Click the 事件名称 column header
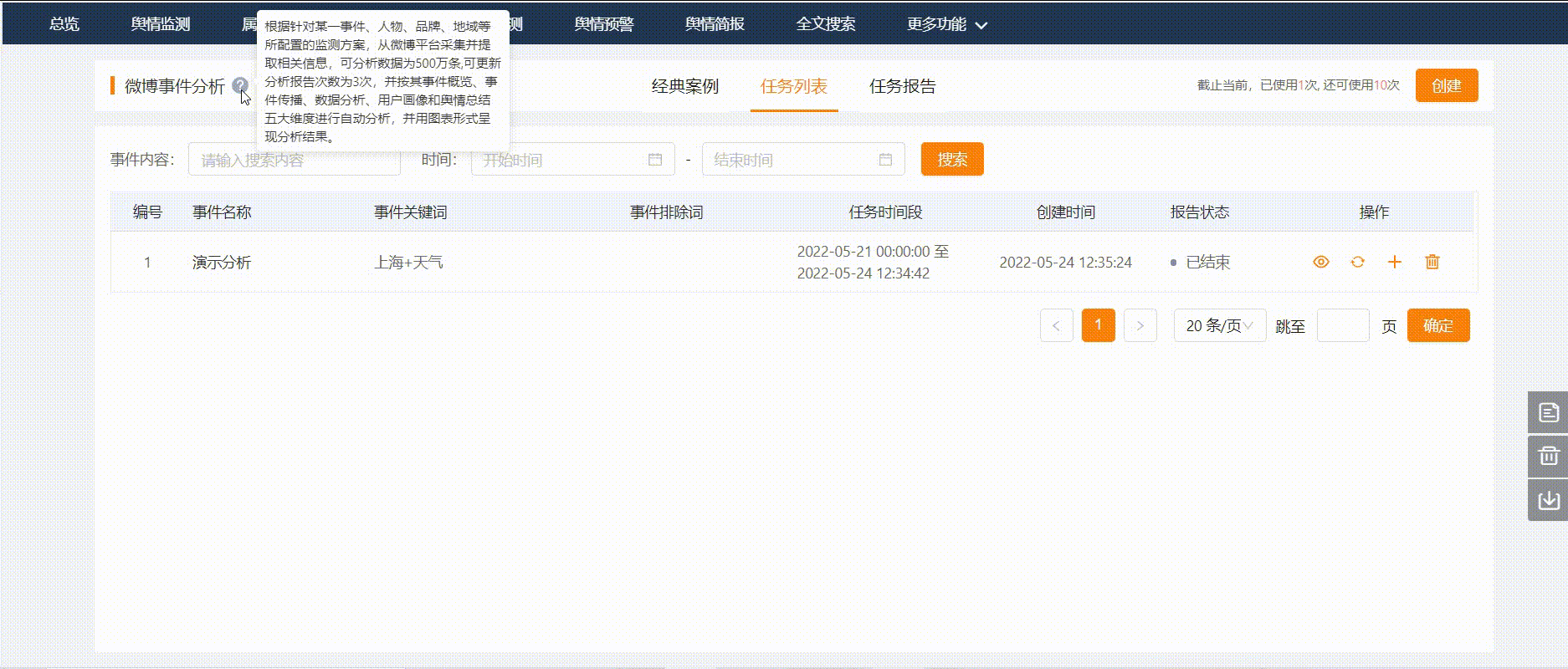The height and width of the screenshot is (669, 1568). 222,212
